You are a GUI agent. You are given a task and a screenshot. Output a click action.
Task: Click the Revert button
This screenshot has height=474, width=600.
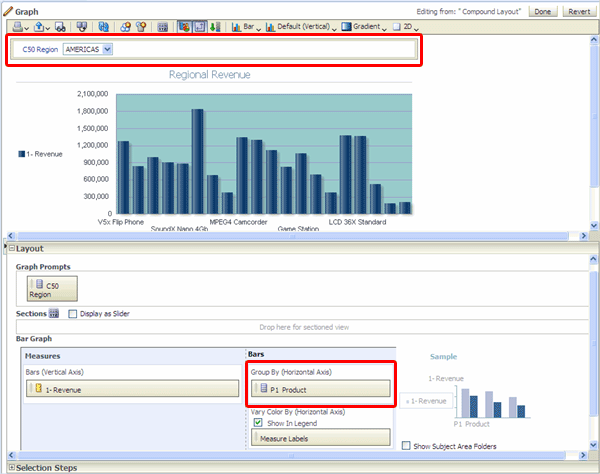click(578, 11)
